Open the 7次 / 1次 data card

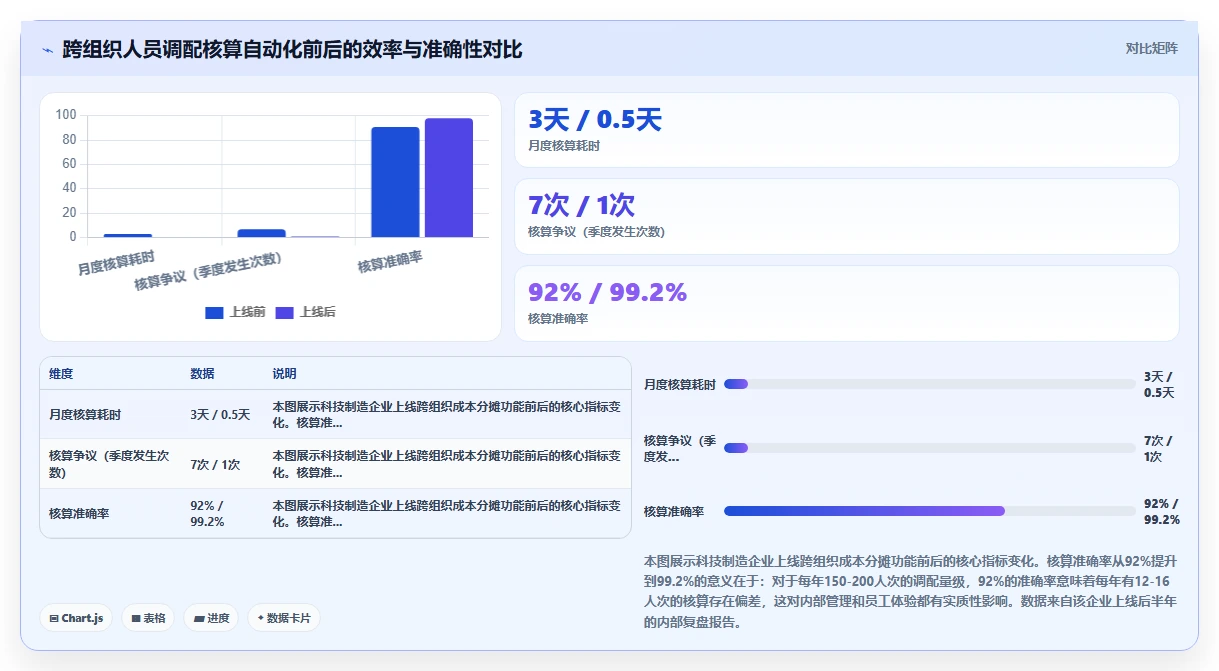click(846, 216)
